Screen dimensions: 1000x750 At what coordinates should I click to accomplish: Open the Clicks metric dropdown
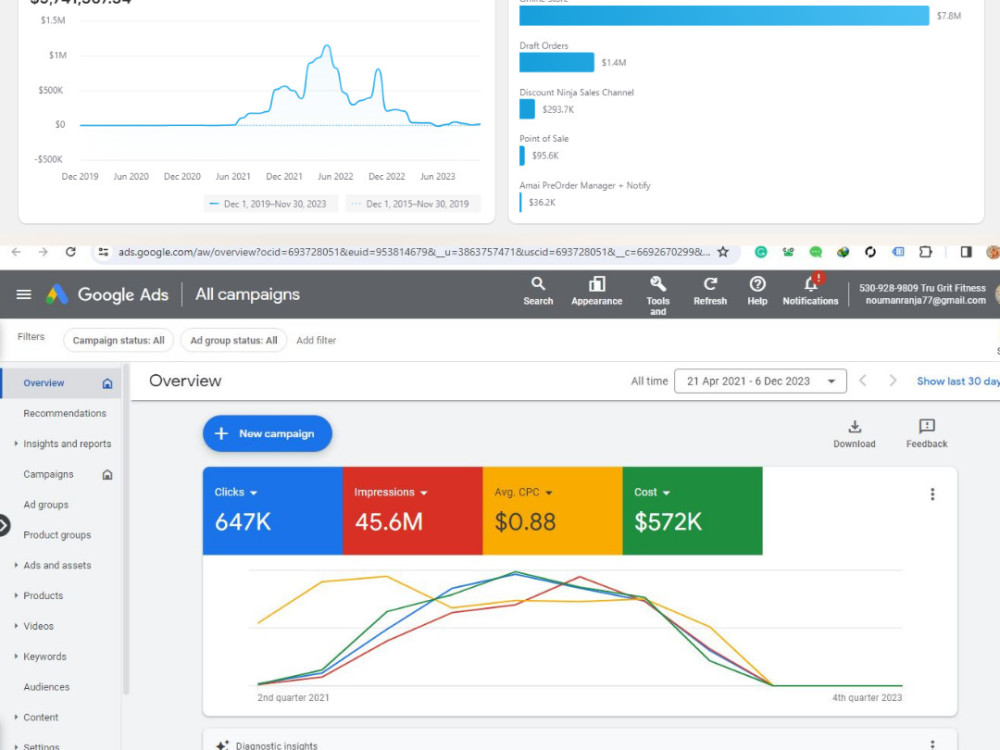tap(236, 492)
